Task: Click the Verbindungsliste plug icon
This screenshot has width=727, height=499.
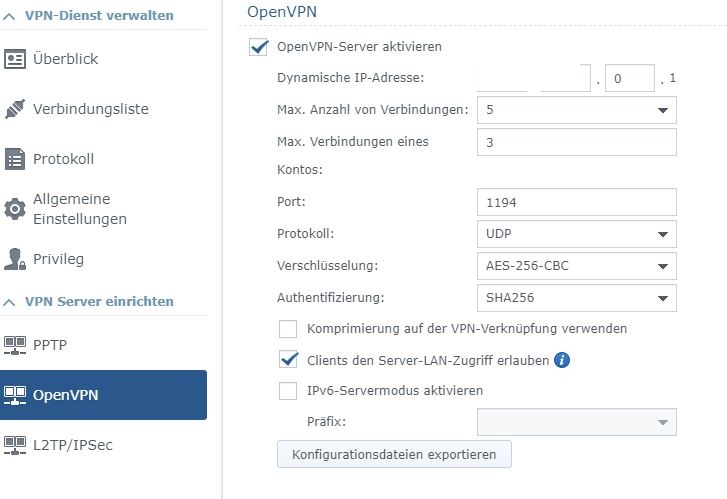Action: (x=15, y=109)
